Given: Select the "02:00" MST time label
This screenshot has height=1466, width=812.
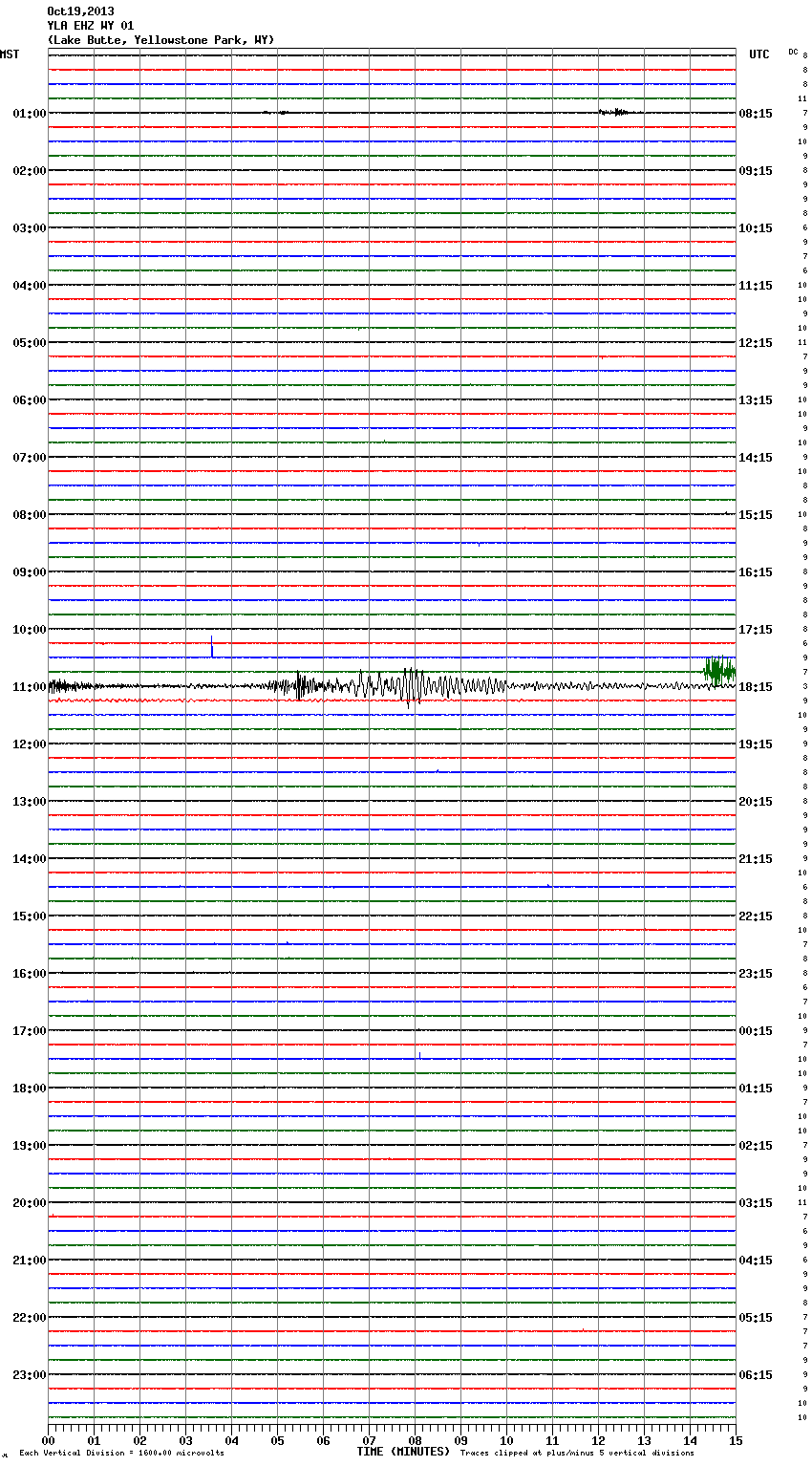Looking at the screenshot, I should [30, 171].
